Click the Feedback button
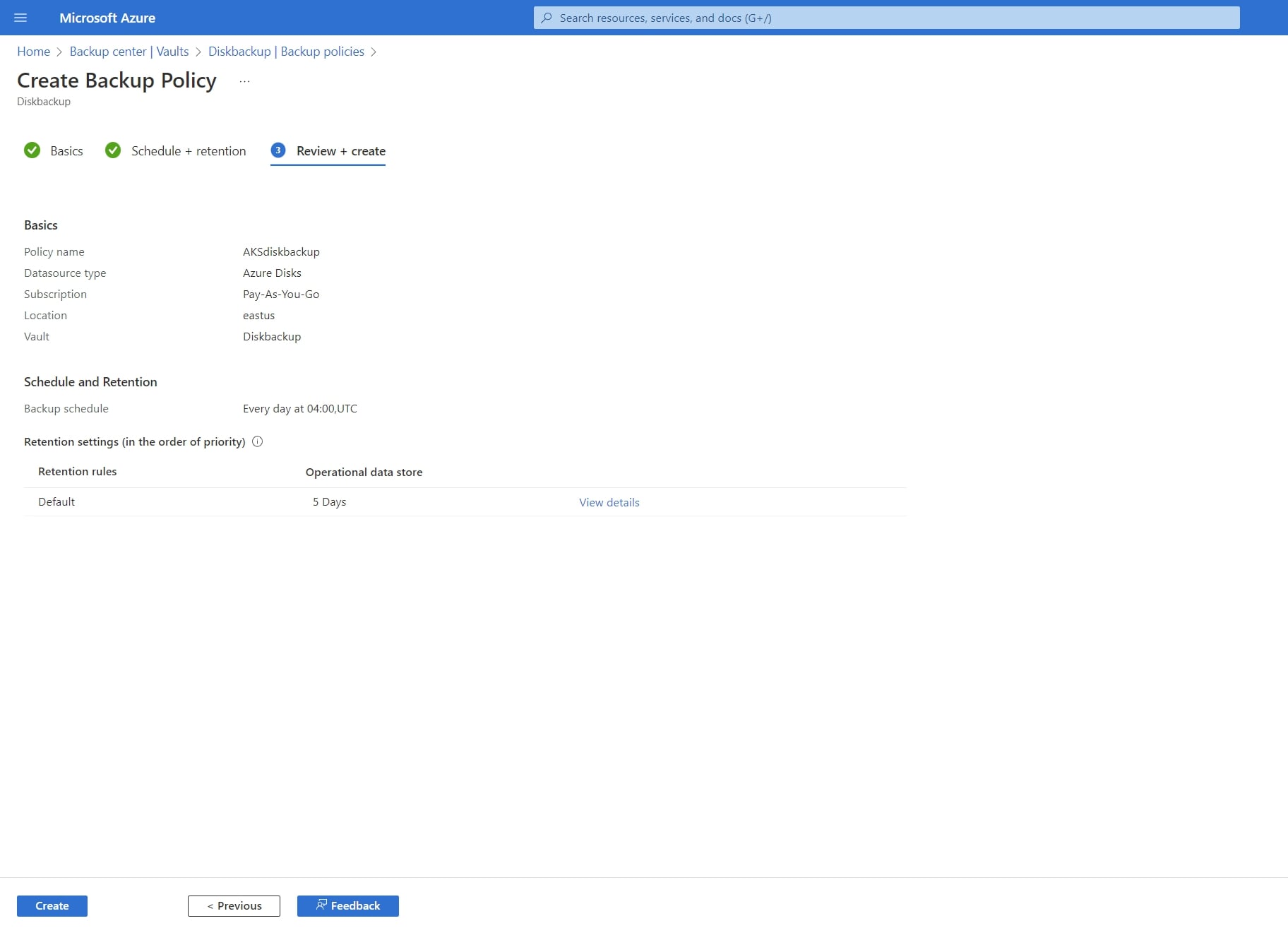 point(348,905)
